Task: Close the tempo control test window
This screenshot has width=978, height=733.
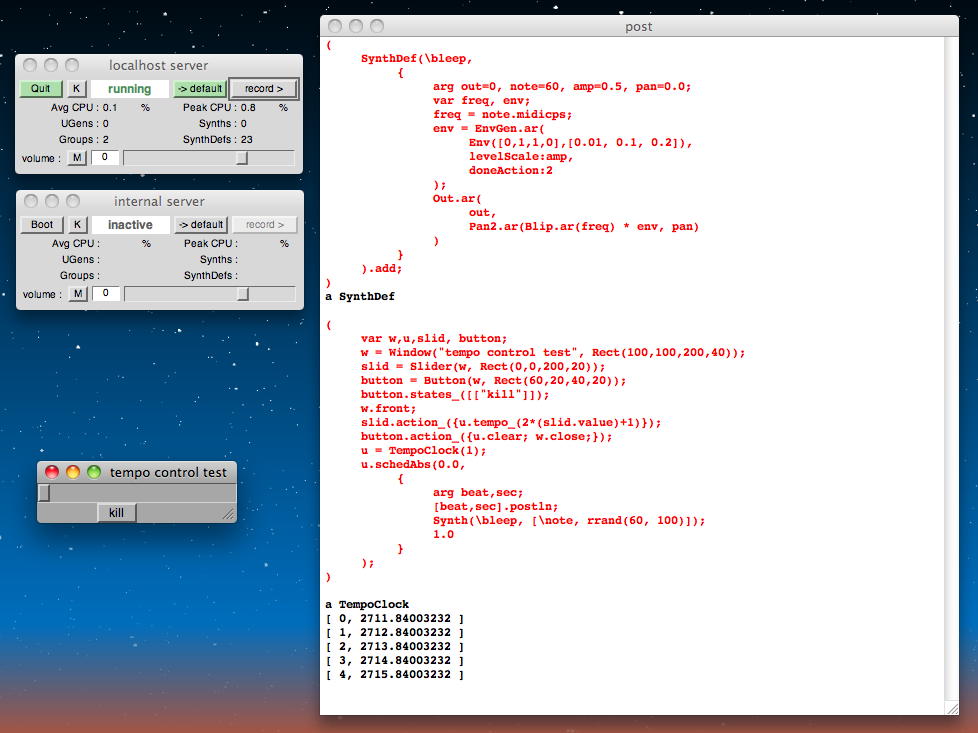Action: 53,472
